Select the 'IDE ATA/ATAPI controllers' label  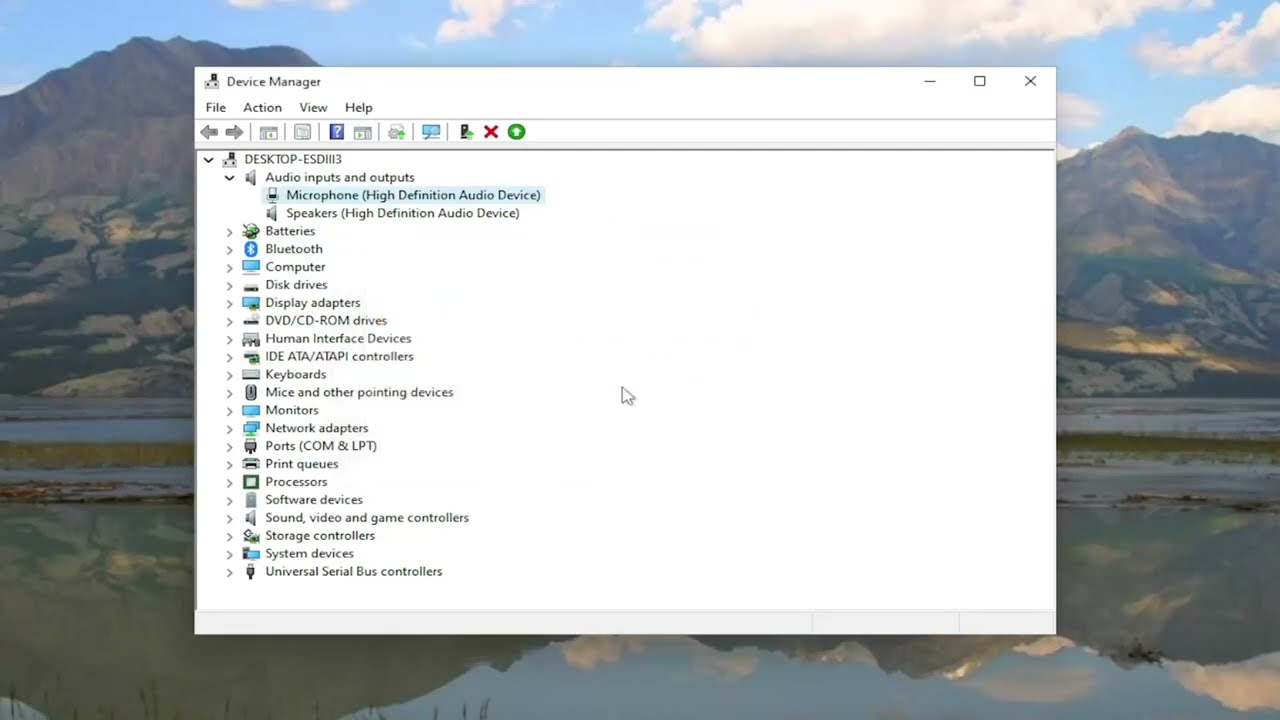[339, 356]
